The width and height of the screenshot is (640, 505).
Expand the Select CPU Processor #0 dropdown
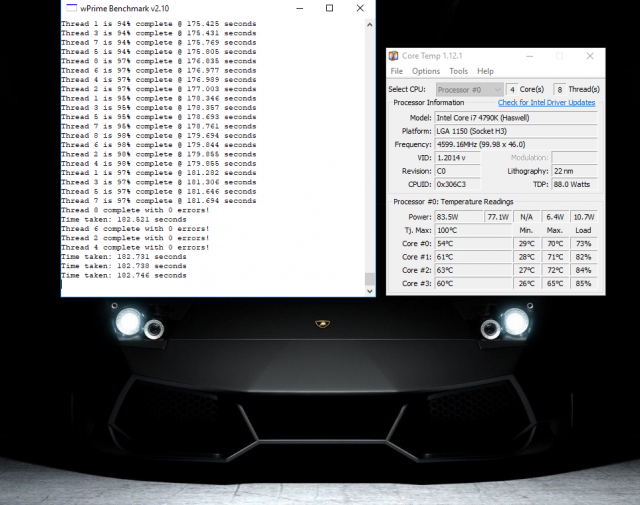468,89
